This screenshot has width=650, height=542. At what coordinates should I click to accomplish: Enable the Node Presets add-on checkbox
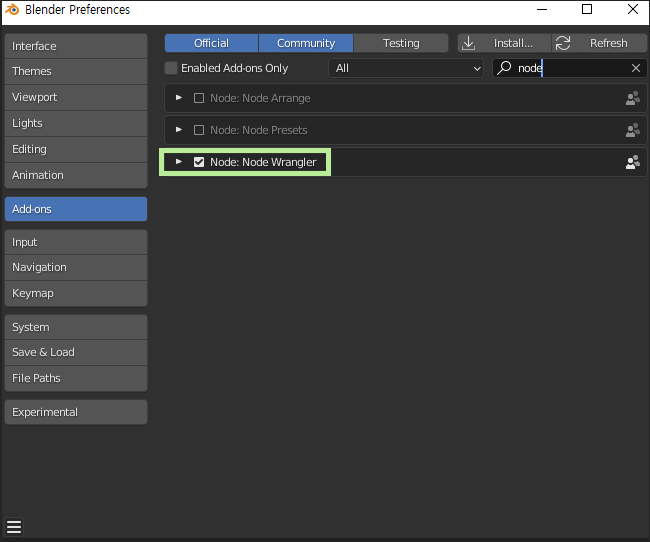199,130
